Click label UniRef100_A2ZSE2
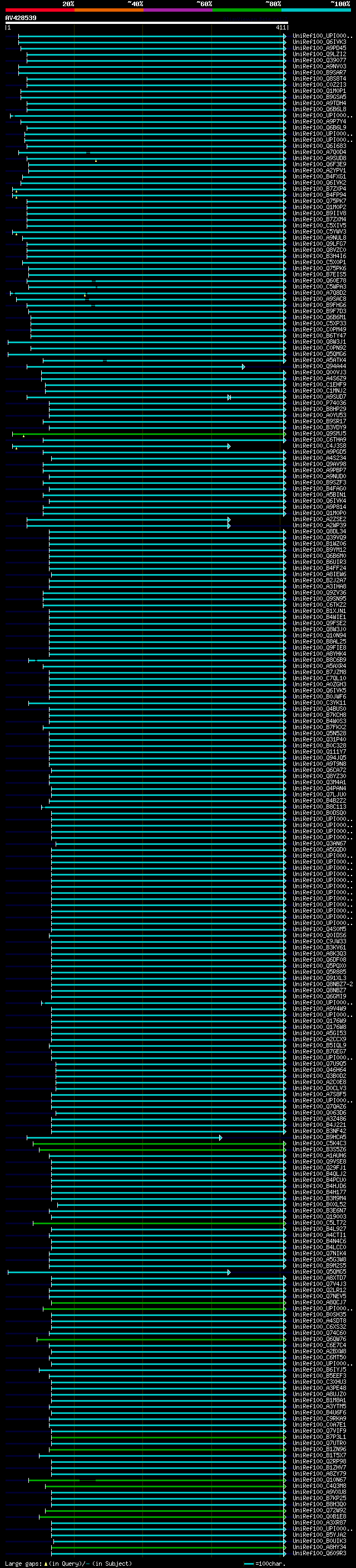The image size is (356, 1568). (319, 519)
